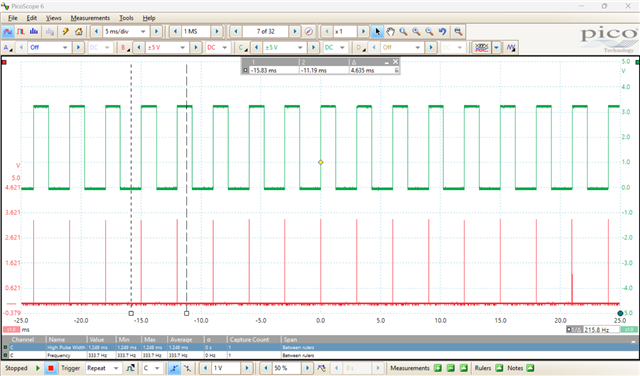Toggle Rulers green button
The height and width of the screenshot is (376, 640).
click(499, 368)
